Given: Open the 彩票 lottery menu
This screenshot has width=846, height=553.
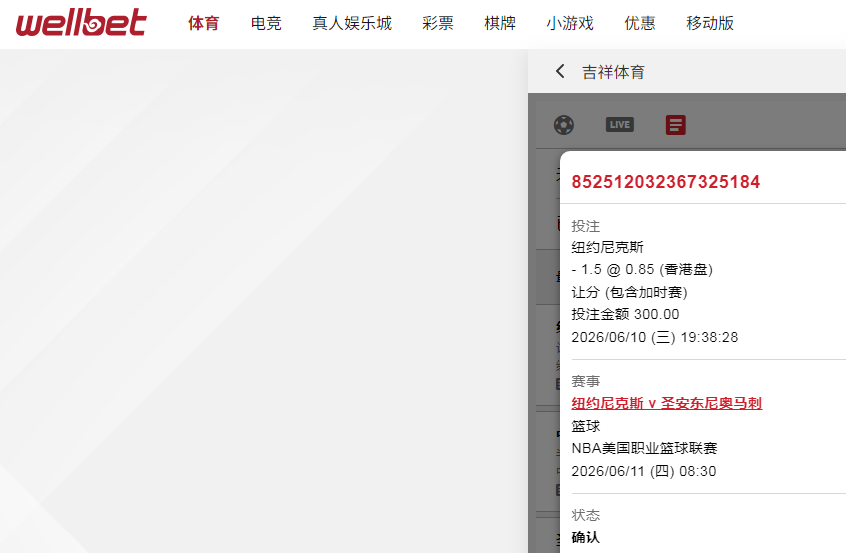Looking at the screenshot, I should 438,23.
